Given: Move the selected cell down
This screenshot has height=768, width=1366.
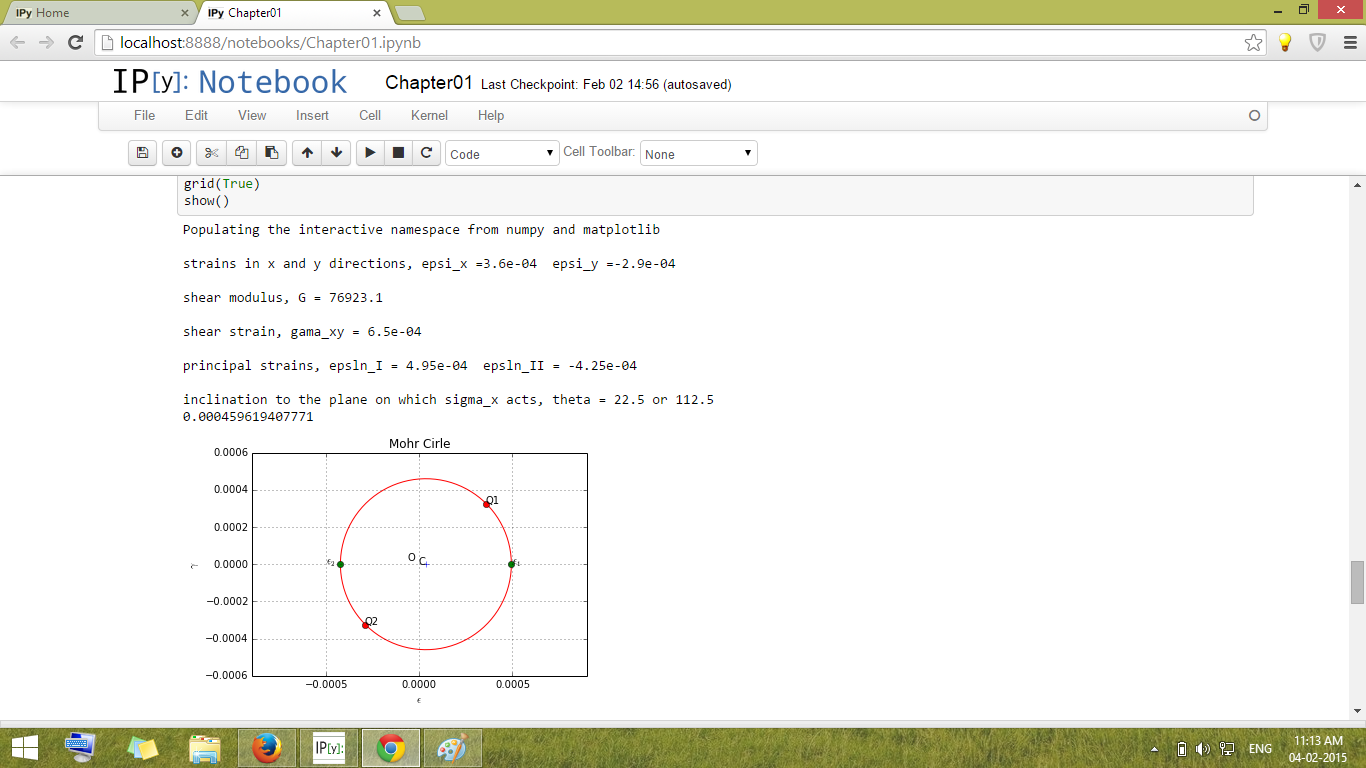Looking at the screenshot, I should coord(337,153).
